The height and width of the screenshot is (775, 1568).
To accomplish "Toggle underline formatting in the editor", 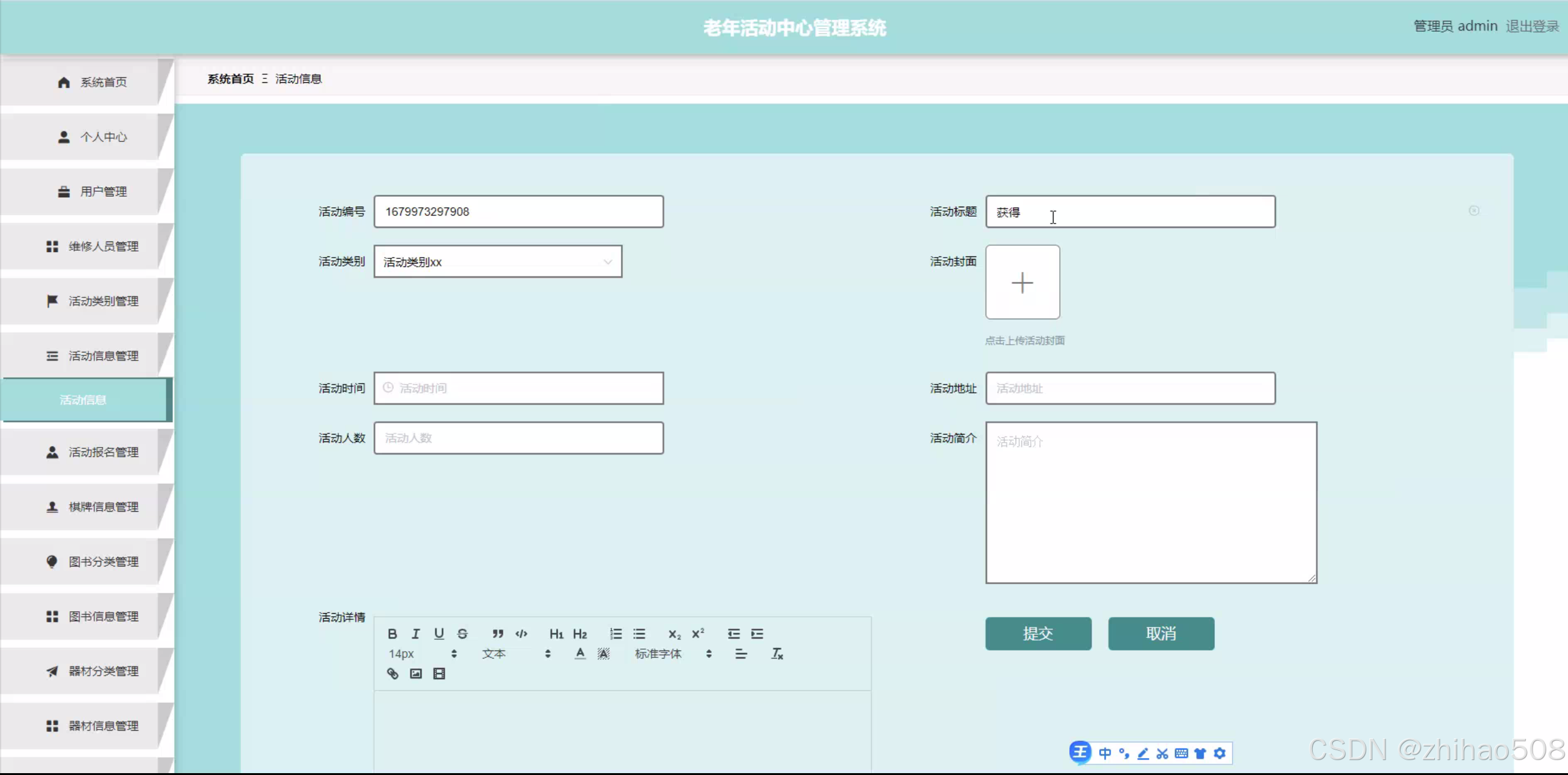I will tap(439, 634).
